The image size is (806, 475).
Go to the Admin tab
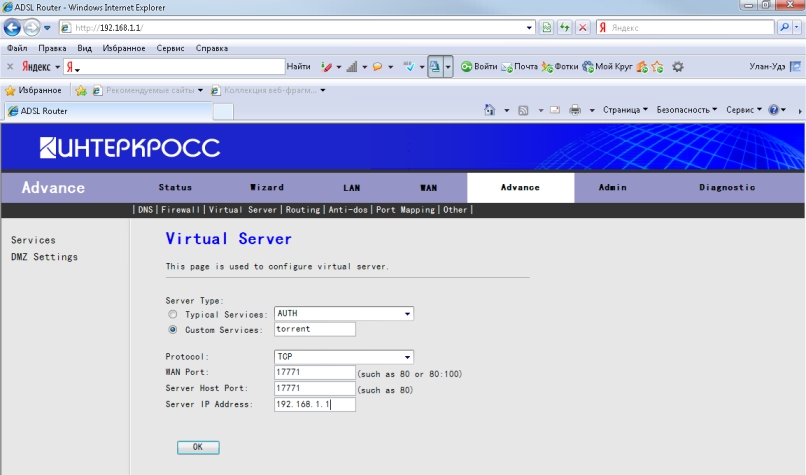[613, 188]
